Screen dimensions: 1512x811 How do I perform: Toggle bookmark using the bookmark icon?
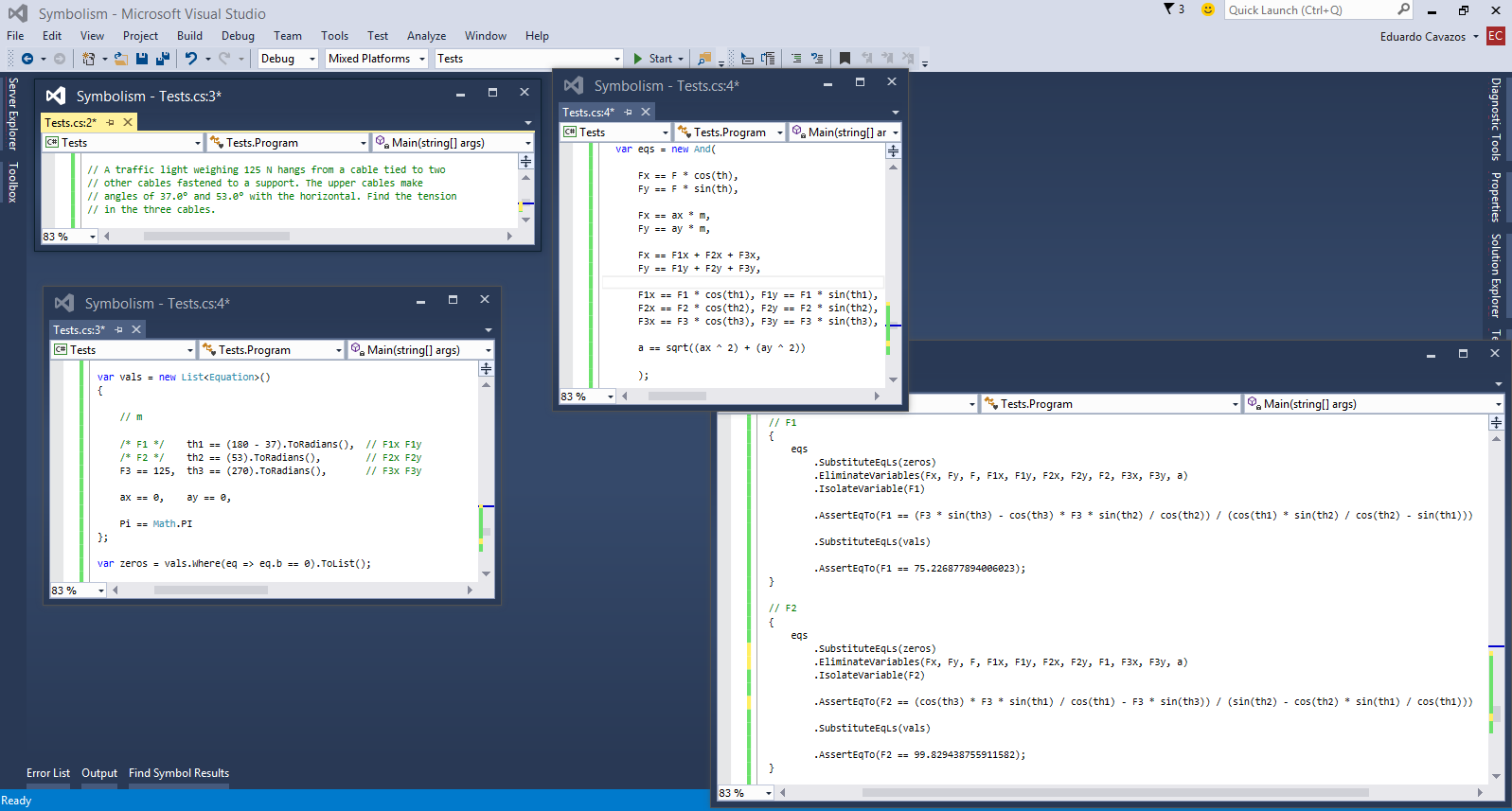[845, 59]
